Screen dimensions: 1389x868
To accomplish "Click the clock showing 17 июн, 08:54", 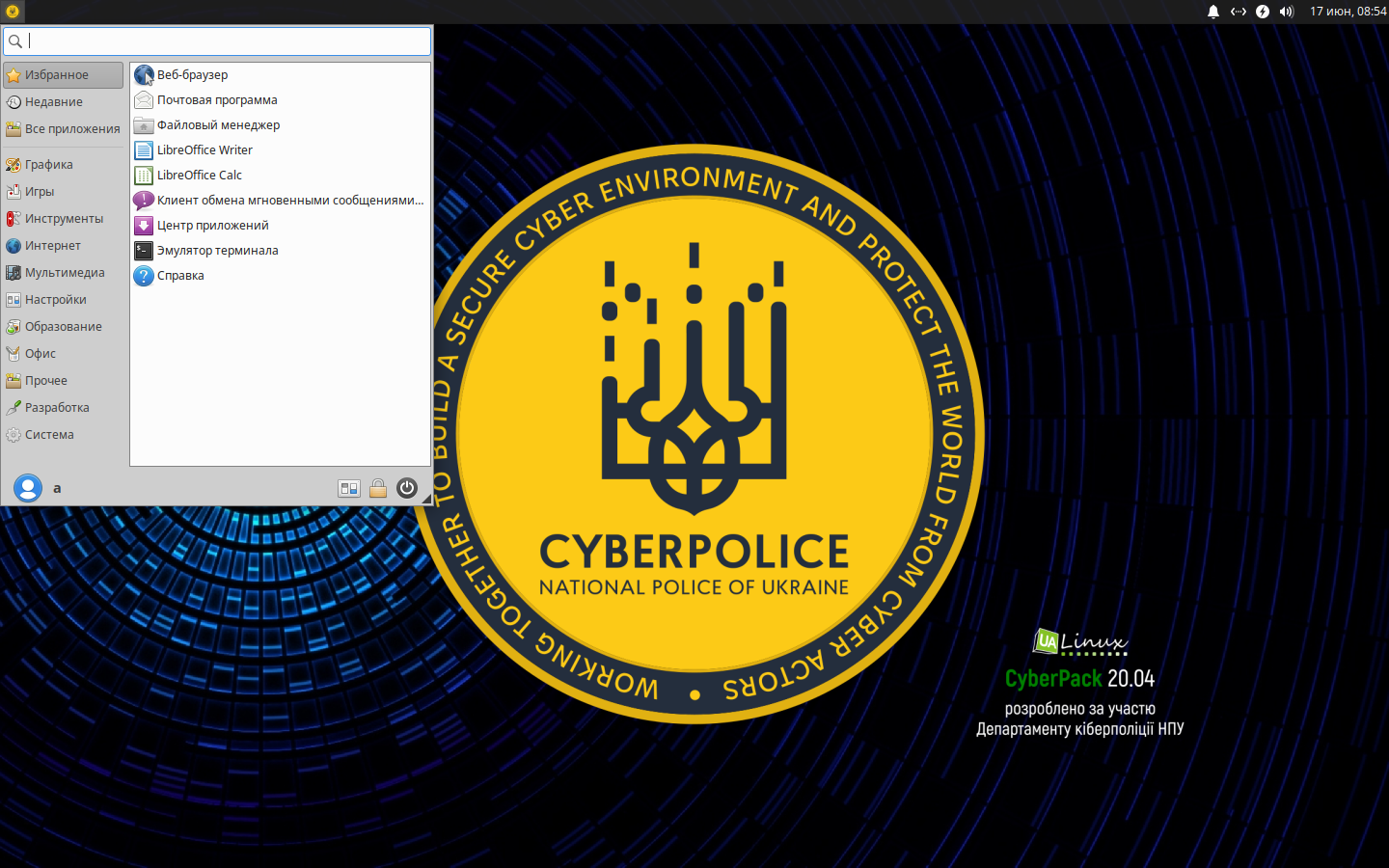I will (x=1348, y=12).
